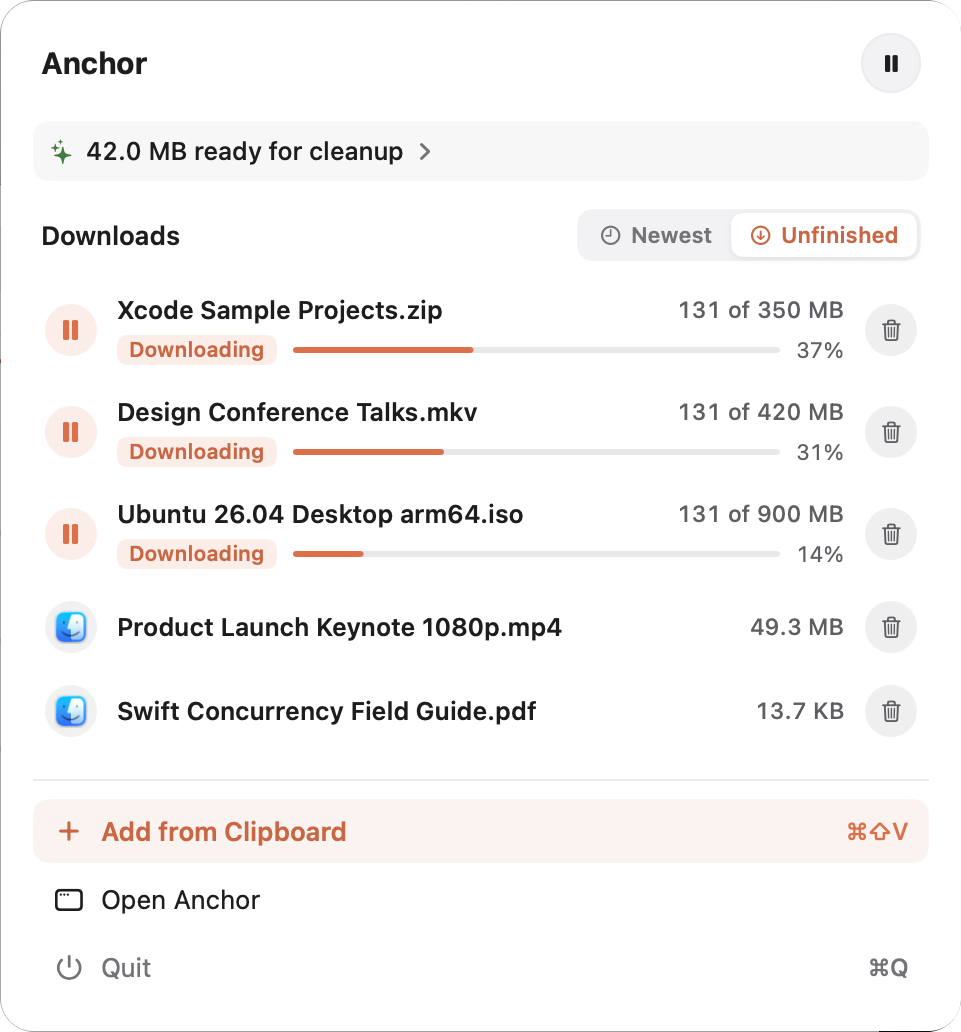
Task: Delete Design Conference Talks.mkv with trash icon
Action: [x=891, y=432]
